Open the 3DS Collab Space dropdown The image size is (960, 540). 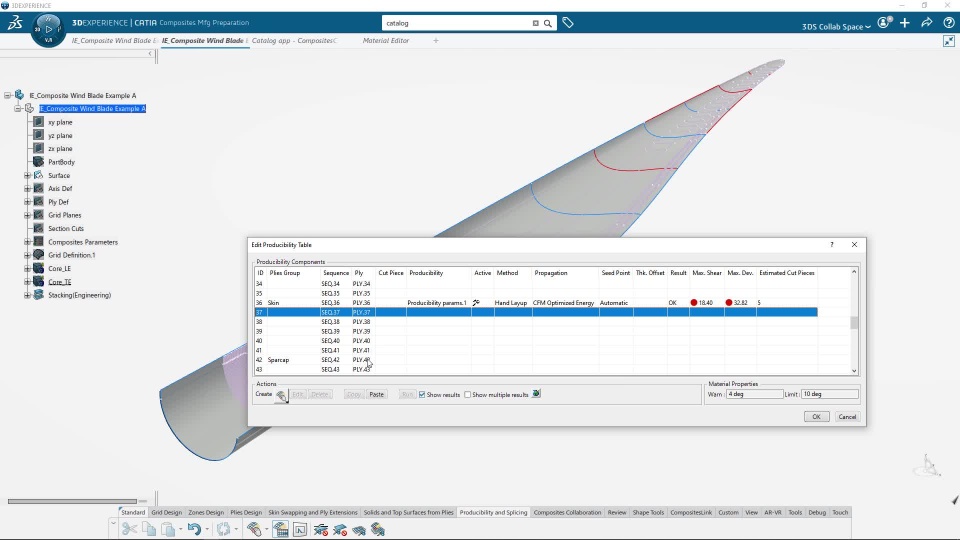[x=836, y=27]
